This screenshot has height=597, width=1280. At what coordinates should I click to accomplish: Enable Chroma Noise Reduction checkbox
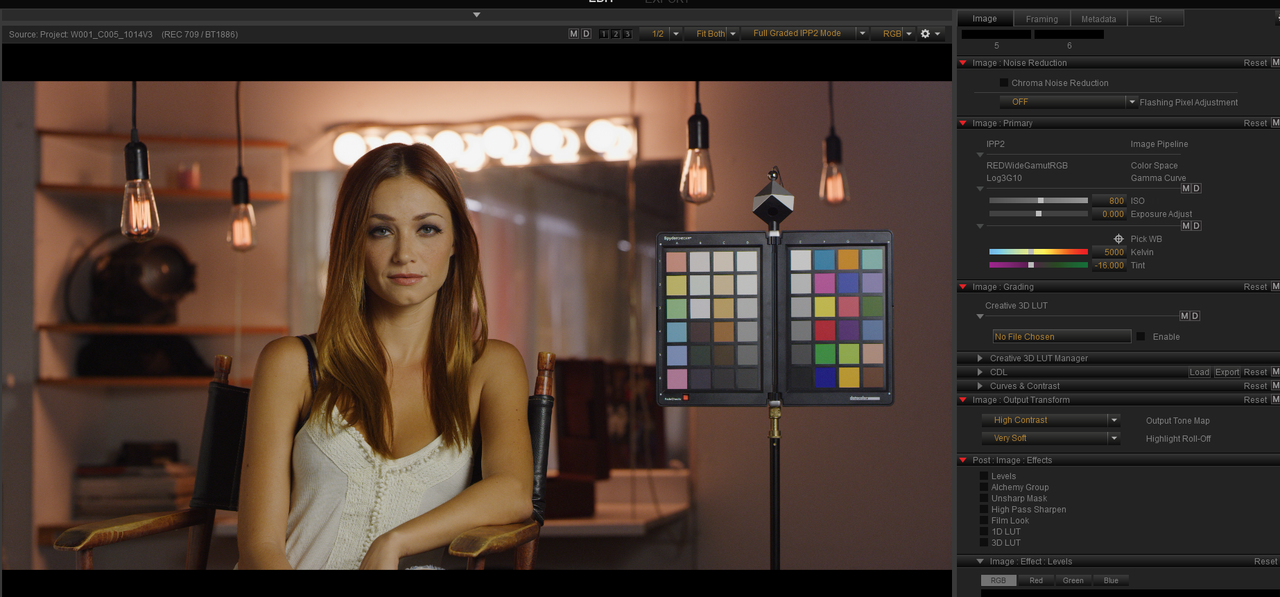(x=1004, y=83)
